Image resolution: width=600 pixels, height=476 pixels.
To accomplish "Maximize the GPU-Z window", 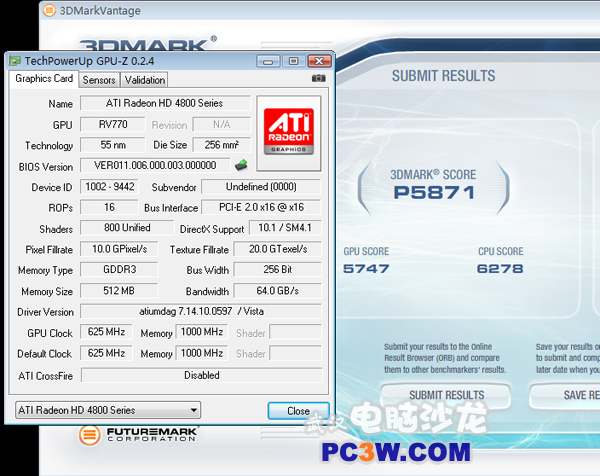I will [293, 61].
